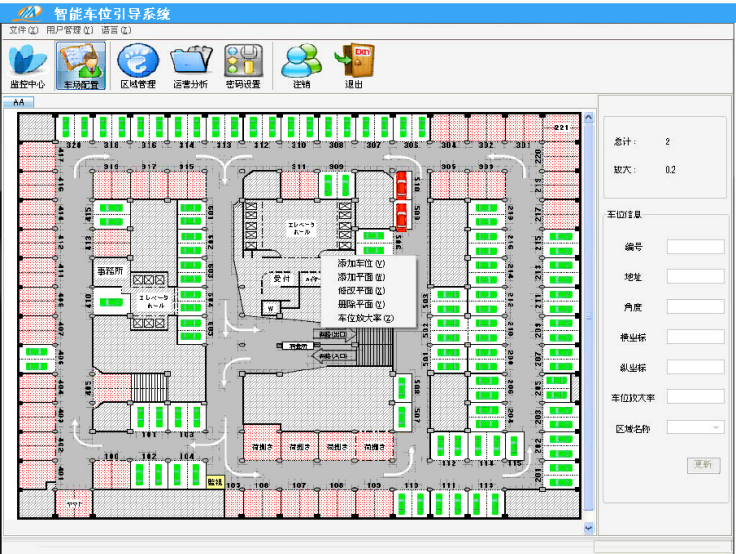Choose 添加平面 from context menu

(x=361, y=277)
